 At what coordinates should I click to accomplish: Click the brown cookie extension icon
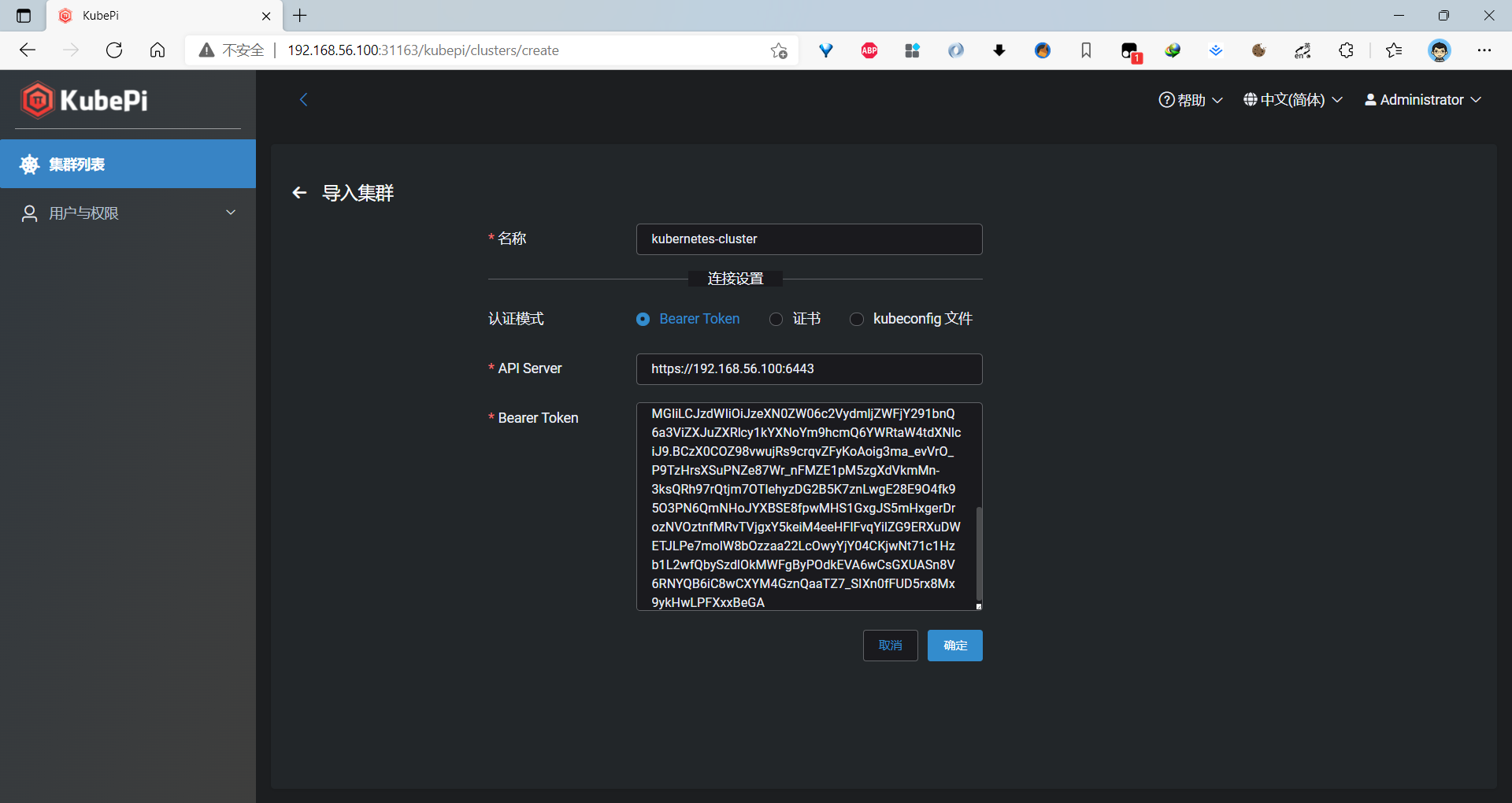1259,50
